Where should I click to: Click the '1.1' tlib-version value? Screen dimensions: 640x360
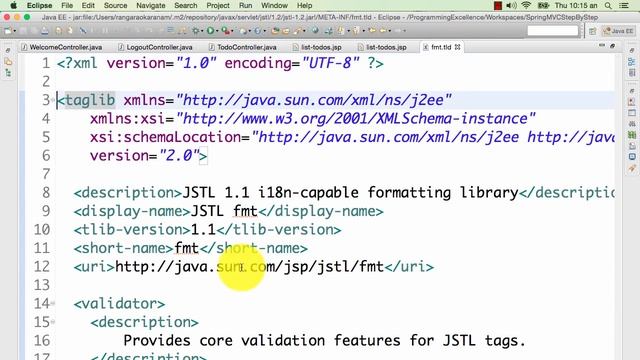tap(203, 229)
